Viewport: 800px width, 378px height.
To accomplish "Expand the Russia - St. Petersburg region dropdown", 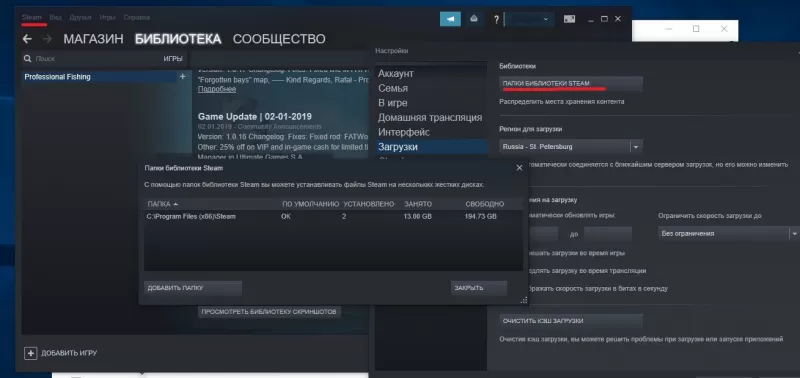I will point(636,147).
